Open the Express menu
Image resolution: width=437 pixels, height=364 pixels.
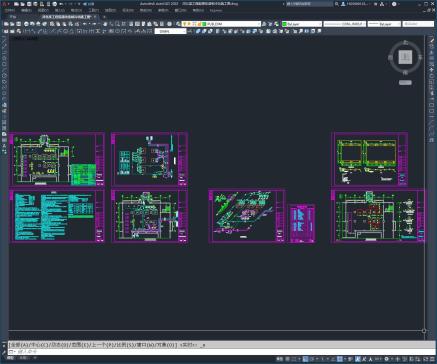(x=216, y=10)
